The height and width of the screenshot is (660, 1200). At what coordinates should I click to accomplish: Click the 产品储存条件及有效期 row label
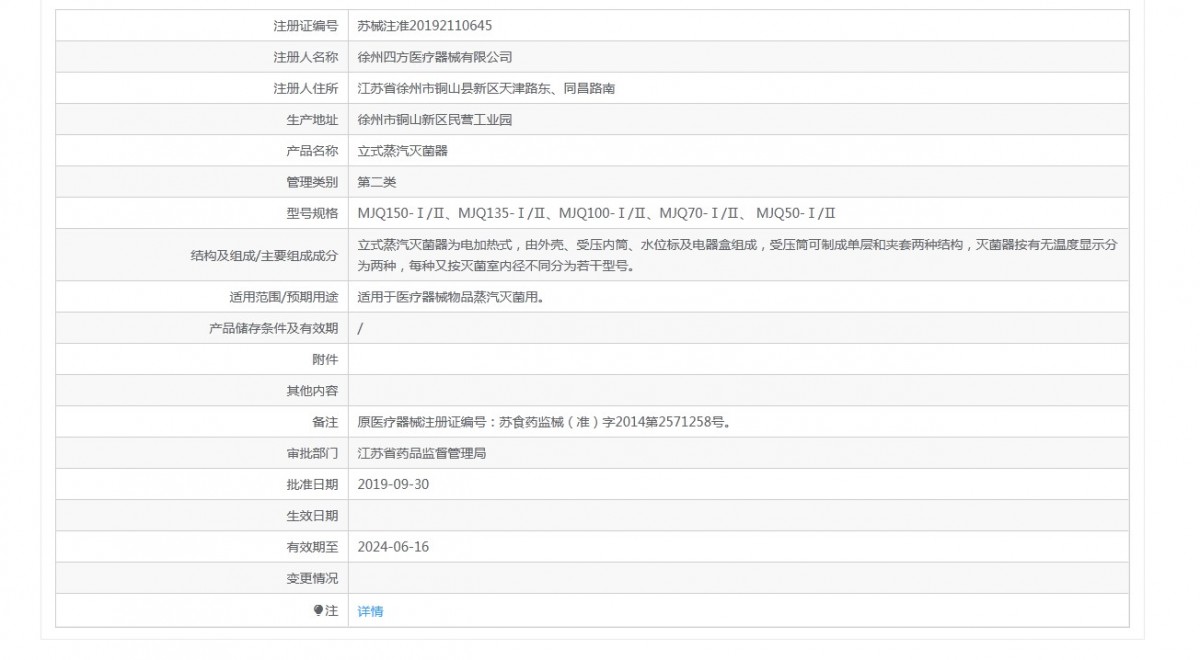(x=273, y=328)
